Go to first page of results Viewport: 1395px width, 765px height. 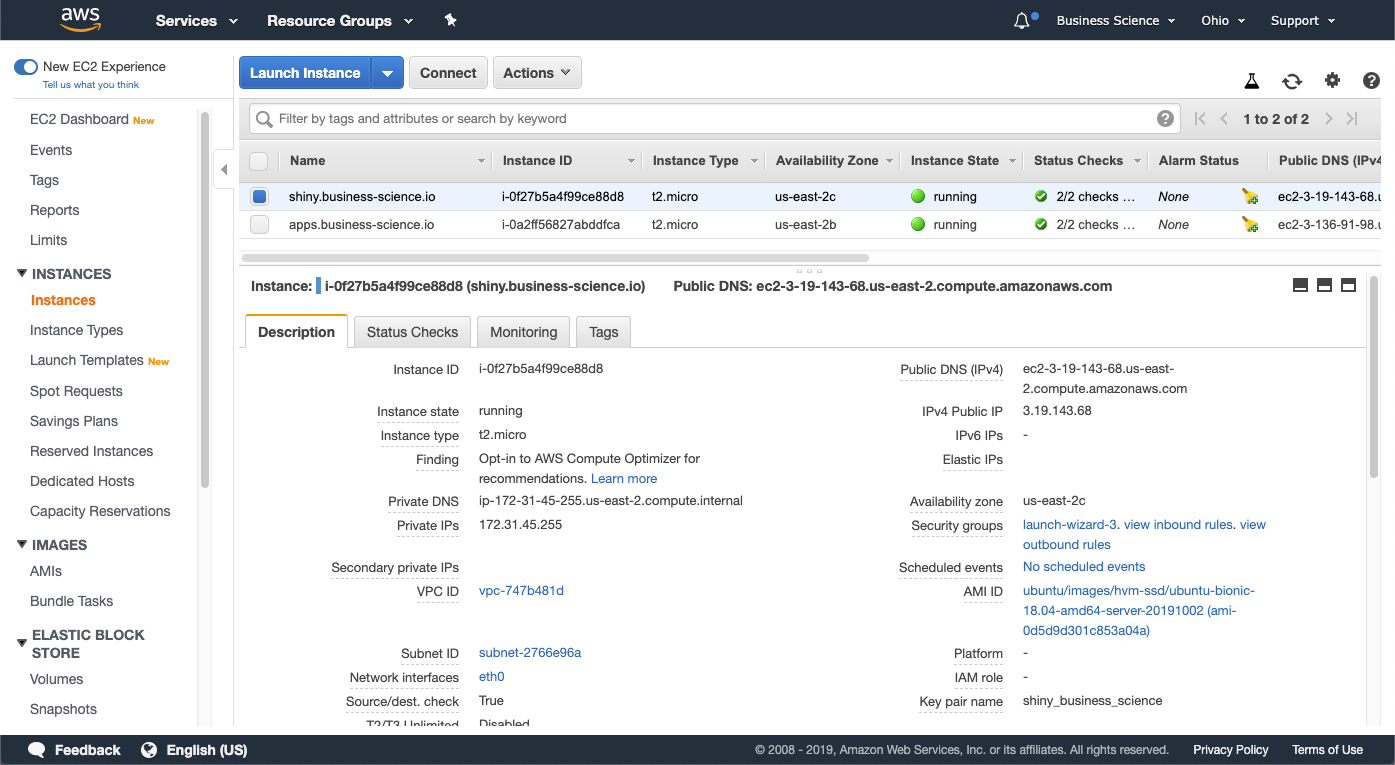[x=1200, y=119]
